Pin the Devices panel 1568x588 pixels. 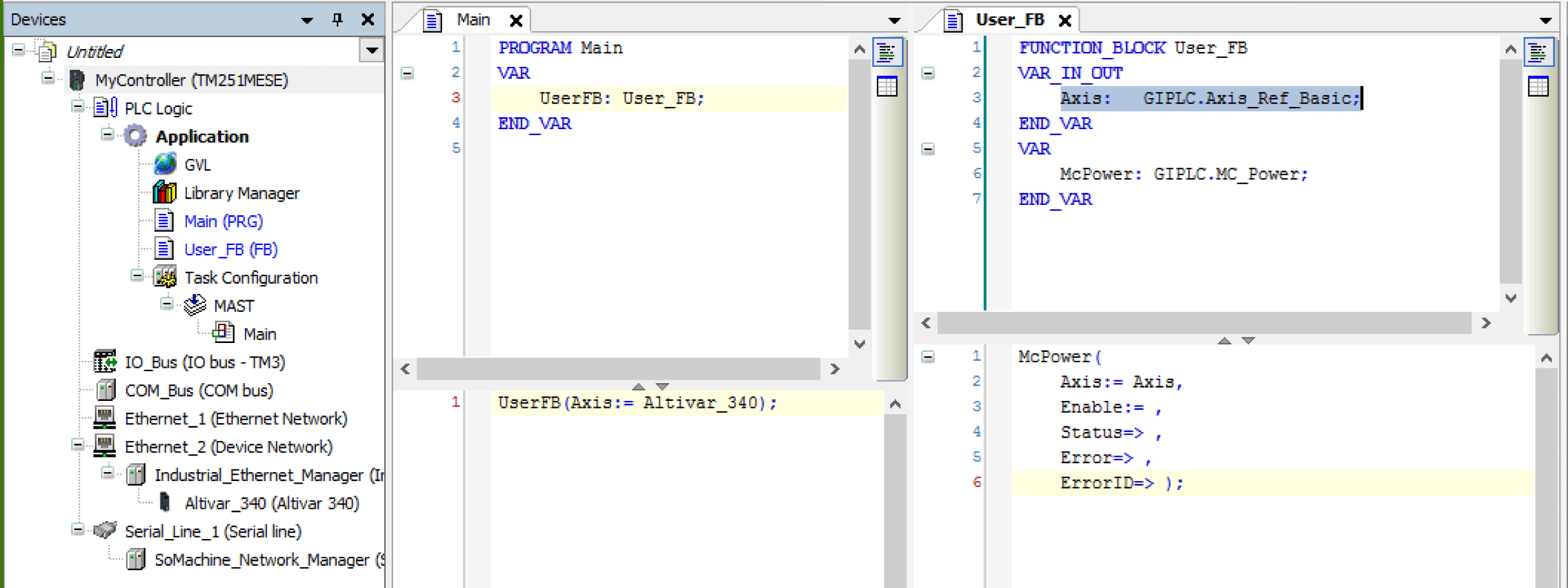coord(337,20)
